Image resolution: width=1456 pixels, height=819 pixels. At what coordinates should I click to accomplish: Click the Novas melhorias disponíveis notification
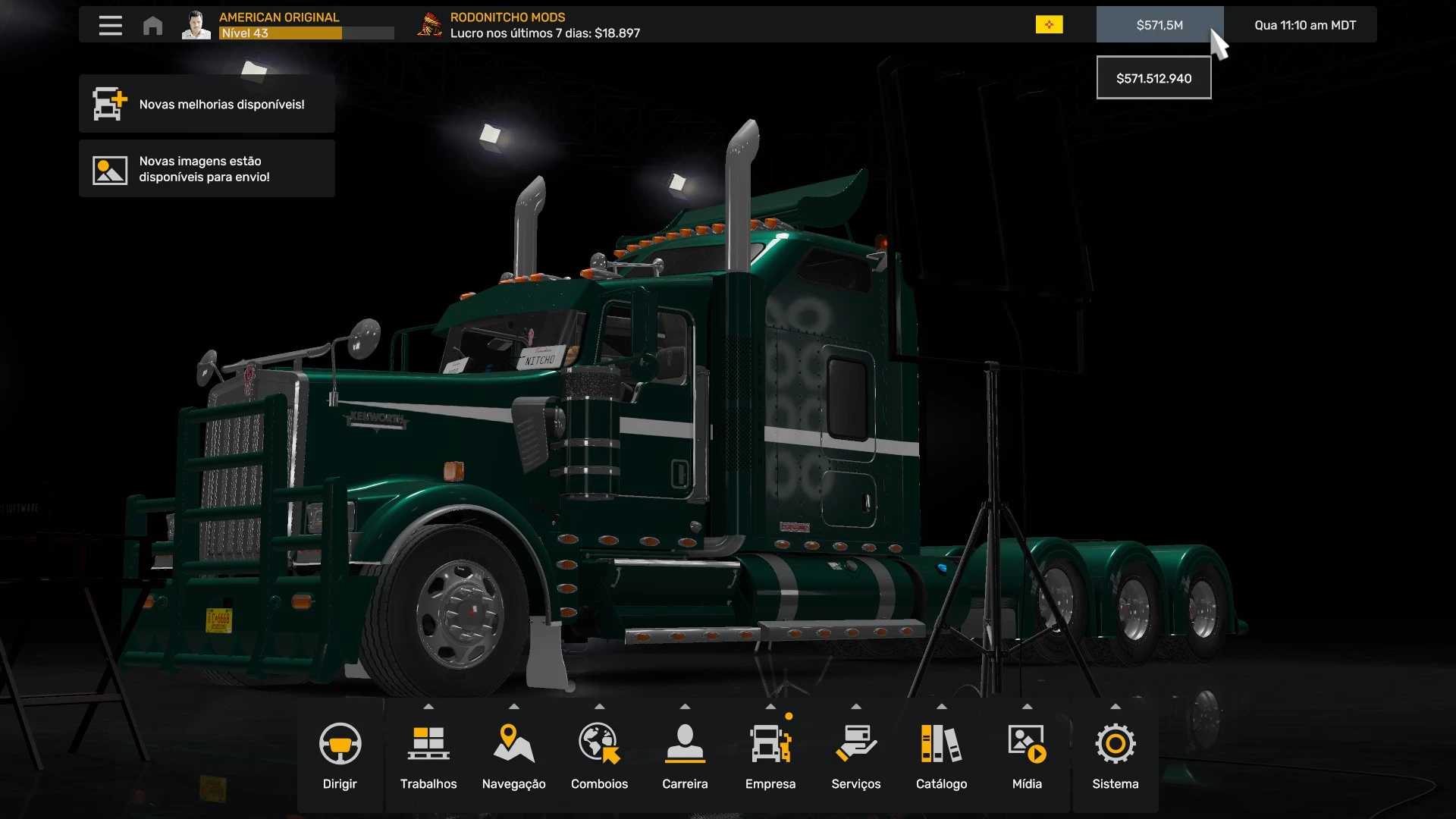(x=206, y=104)
